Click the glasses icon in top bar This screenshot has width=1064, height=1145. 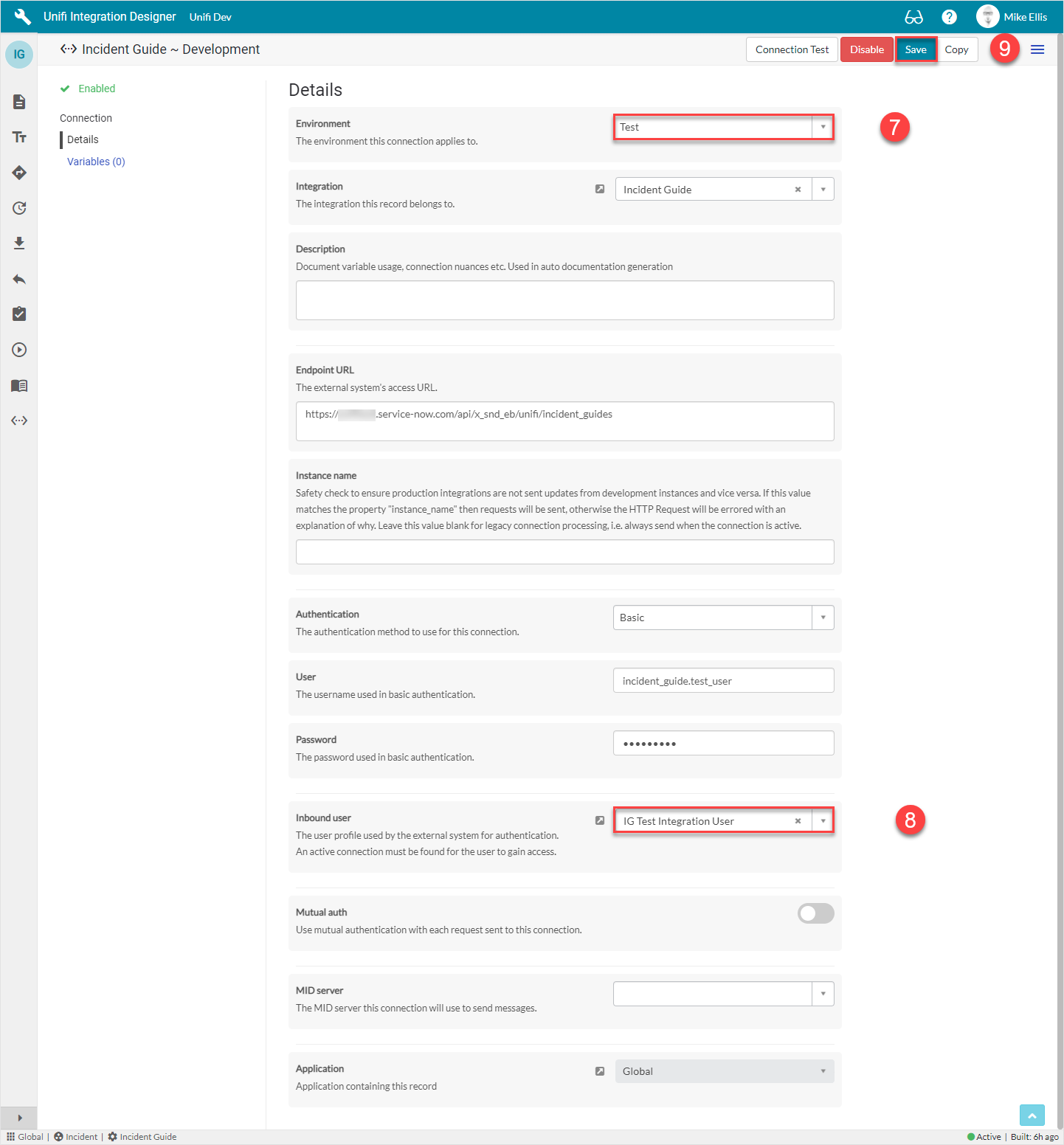pyautogui.click(x=913, y=17)
